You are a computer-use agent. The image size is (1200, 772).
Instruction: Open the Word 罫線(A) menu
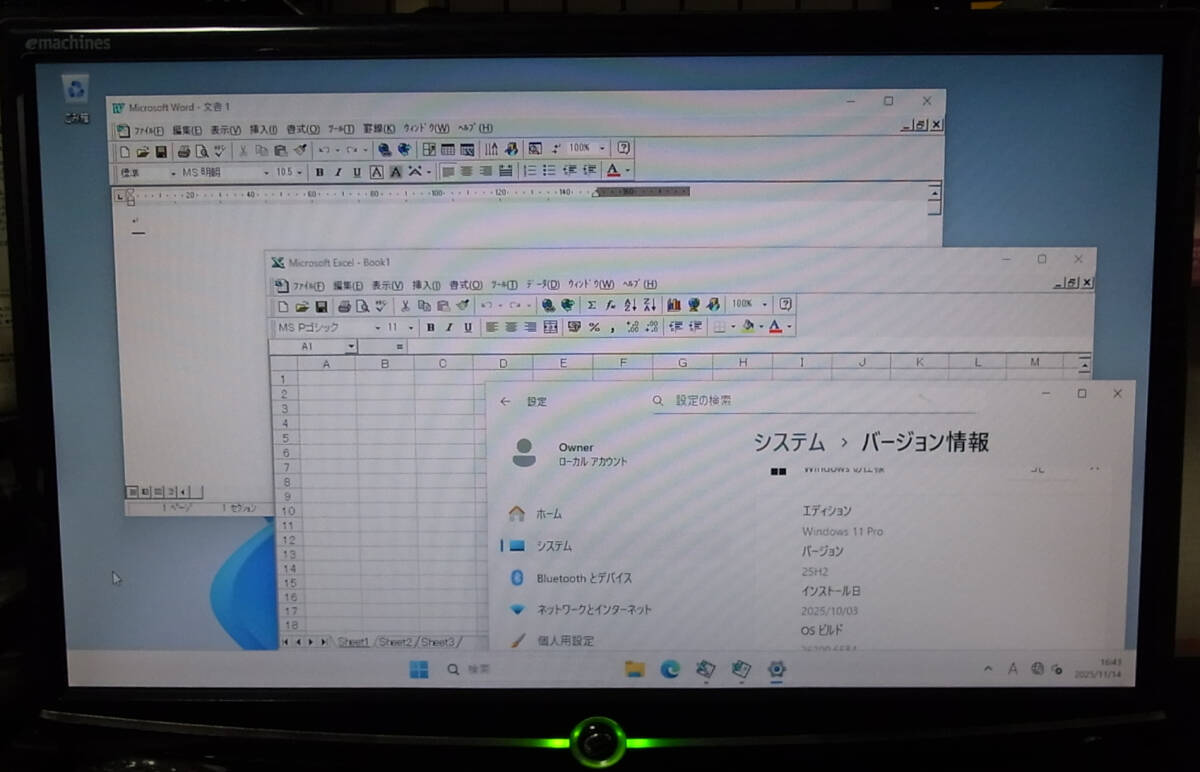pyautogui.click(x=379, y=129)
